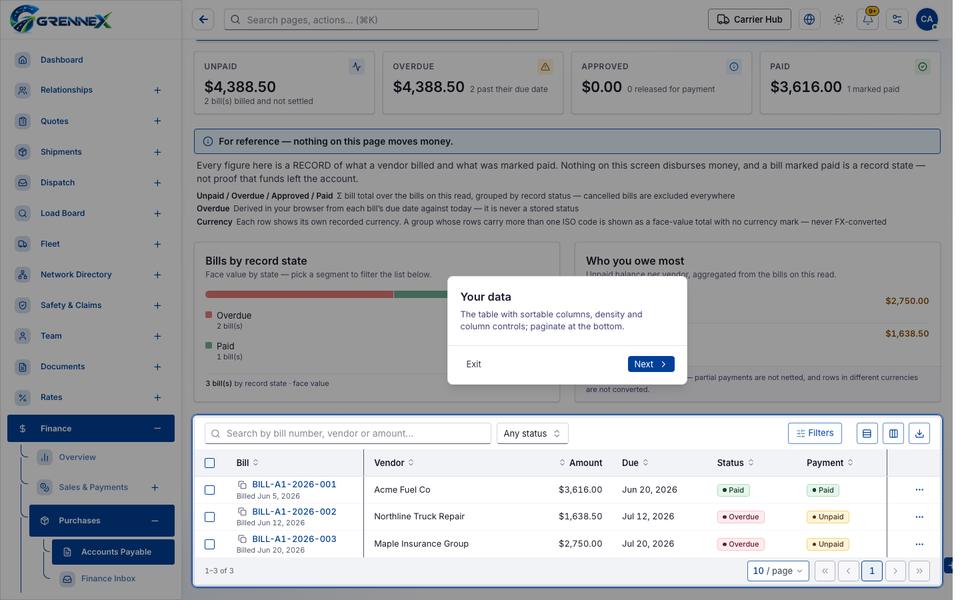Focus the search pages, actions field
Screen dimensions: 960x600
[x=381, y=20]
